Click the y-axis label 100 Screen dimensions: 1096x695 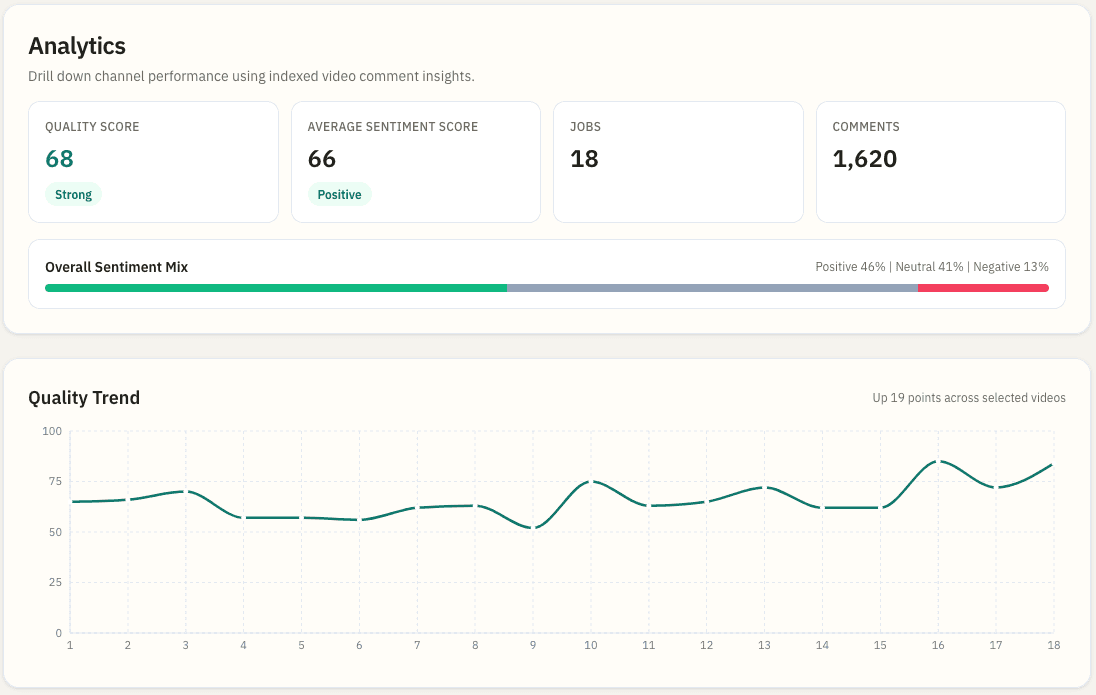click(x=52, y=431)
